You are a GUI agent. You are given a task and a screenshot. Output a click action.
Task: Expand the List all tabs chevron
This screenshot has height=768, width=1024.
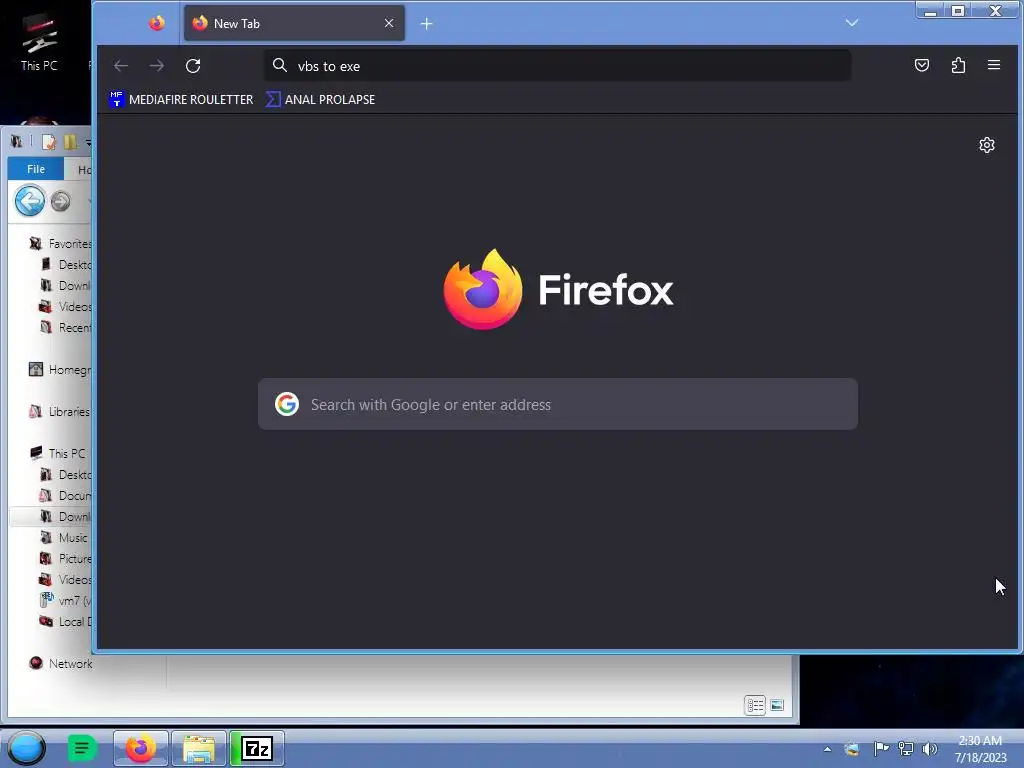pos(852,23)
